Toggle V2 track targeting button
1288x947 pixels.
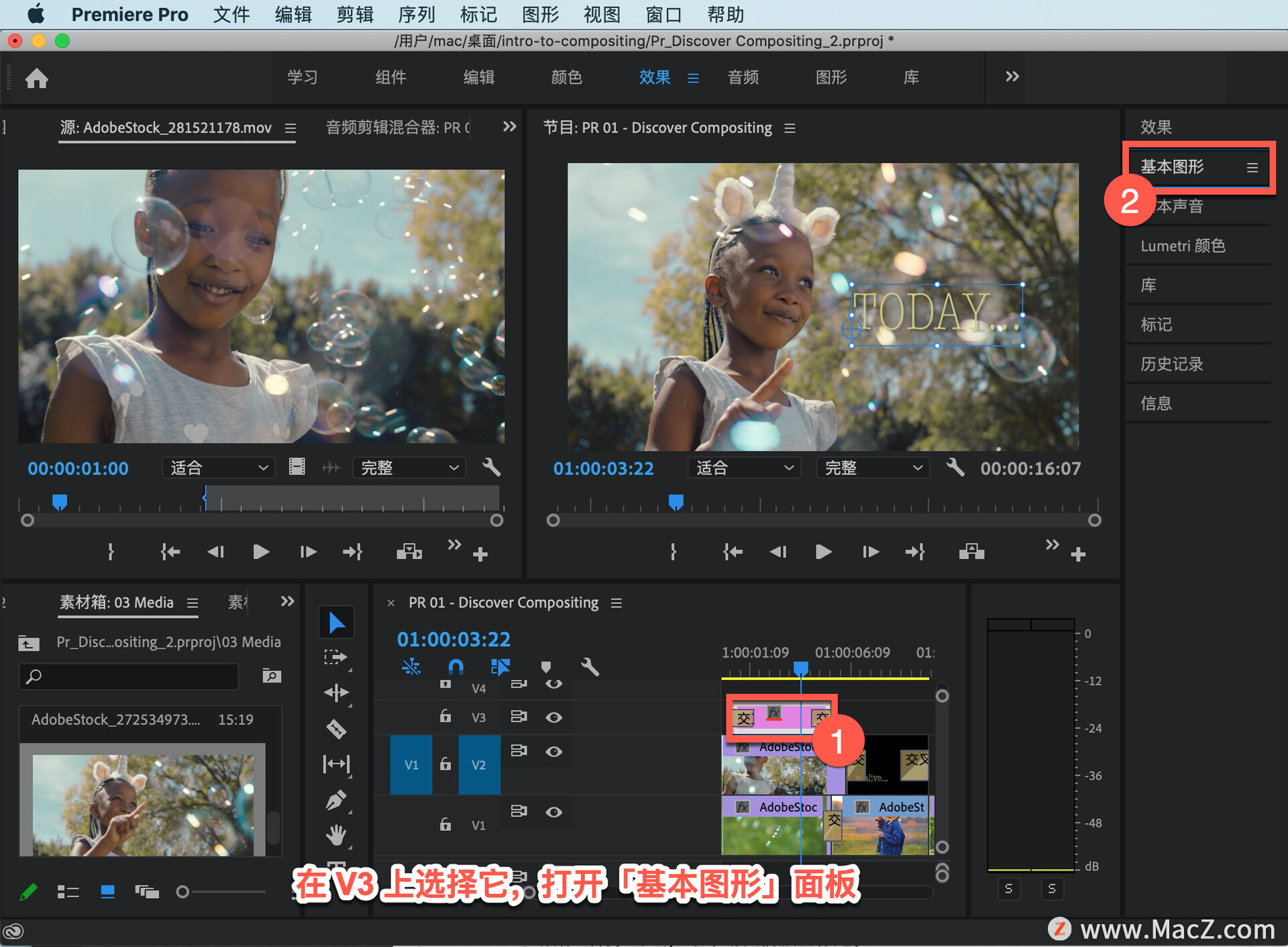[x=479, y=764]
